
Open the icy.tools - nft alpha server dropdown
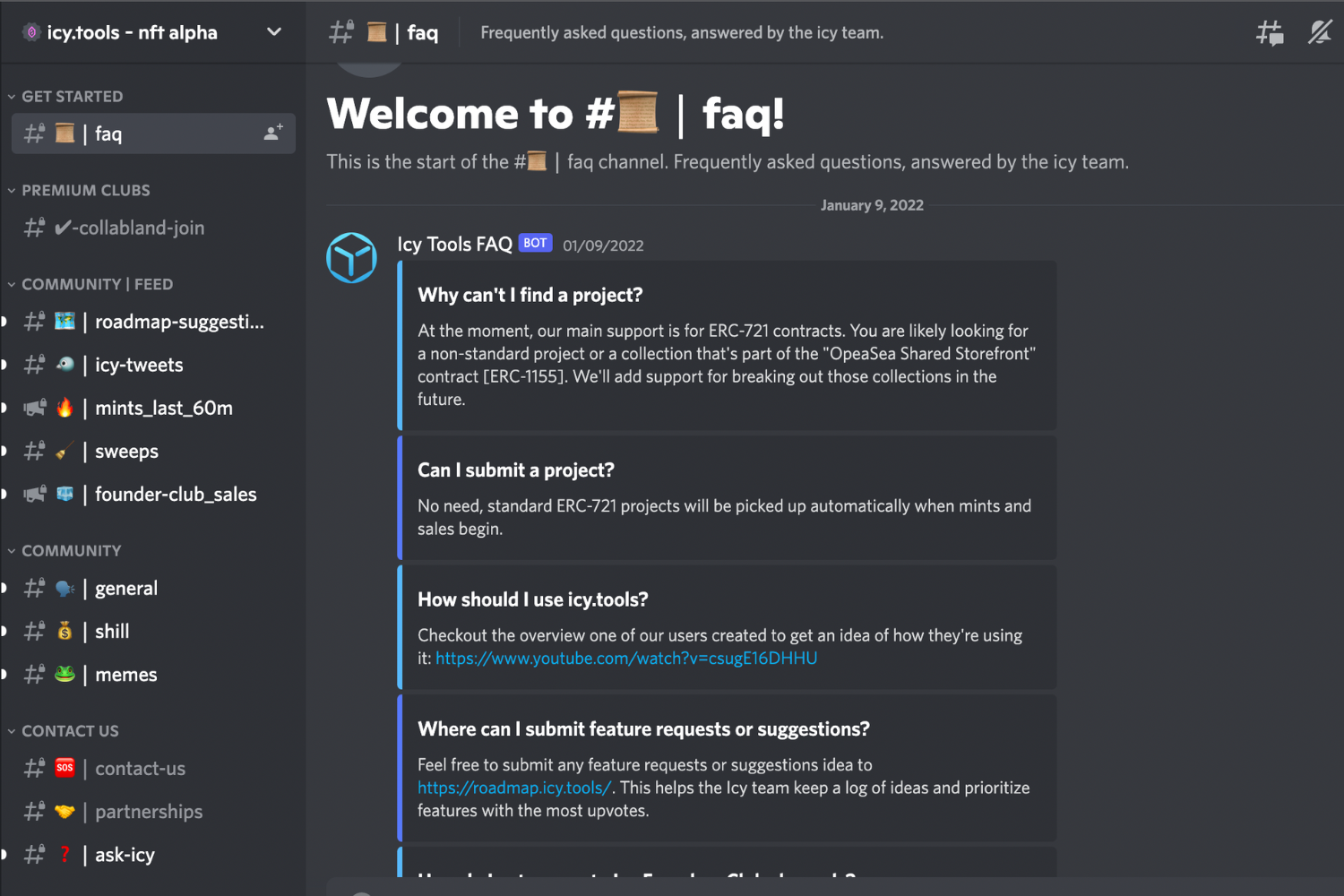pyautogui.click(x=153, y=32)
